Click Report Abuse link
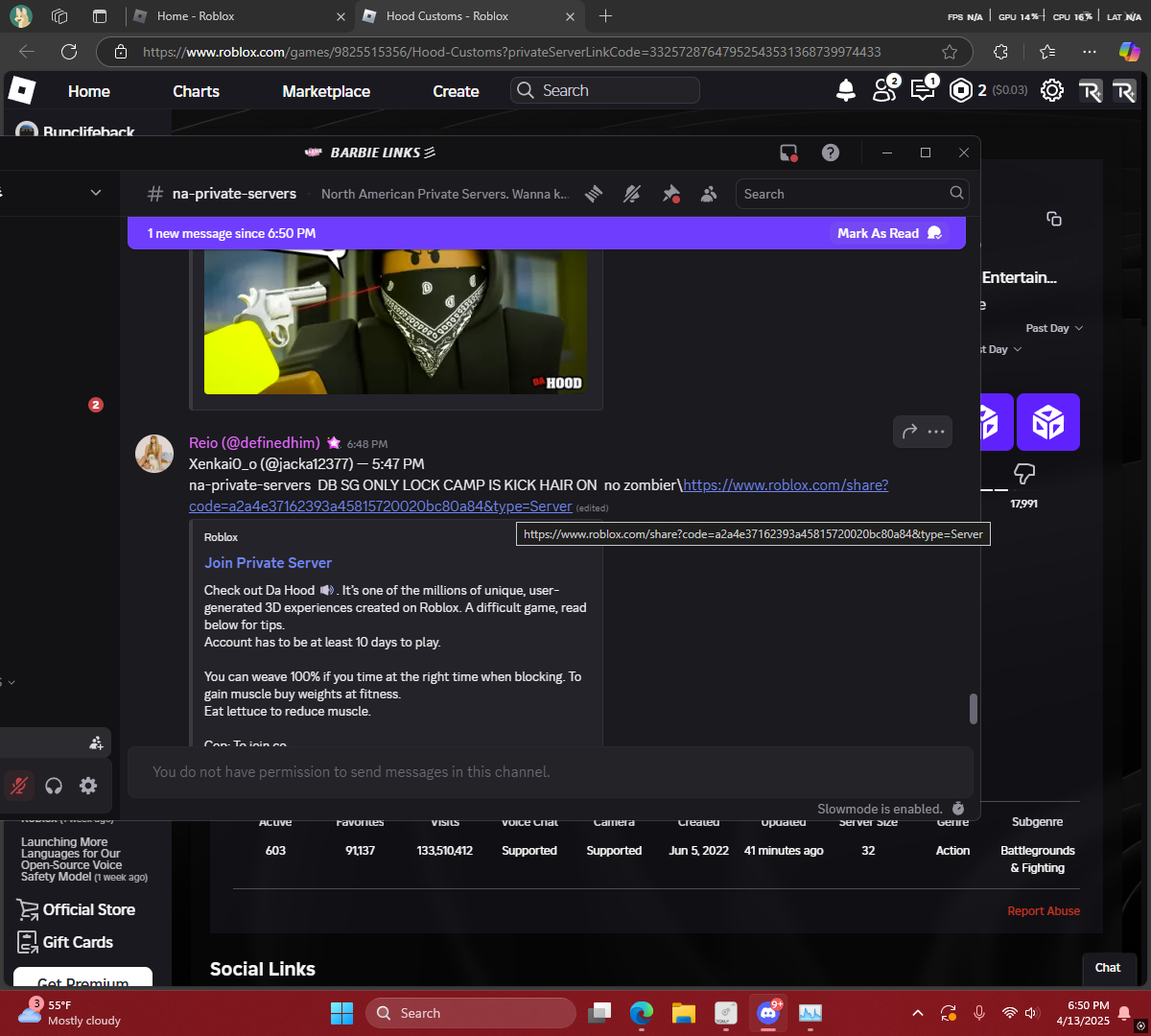 tap(1044, 911)
